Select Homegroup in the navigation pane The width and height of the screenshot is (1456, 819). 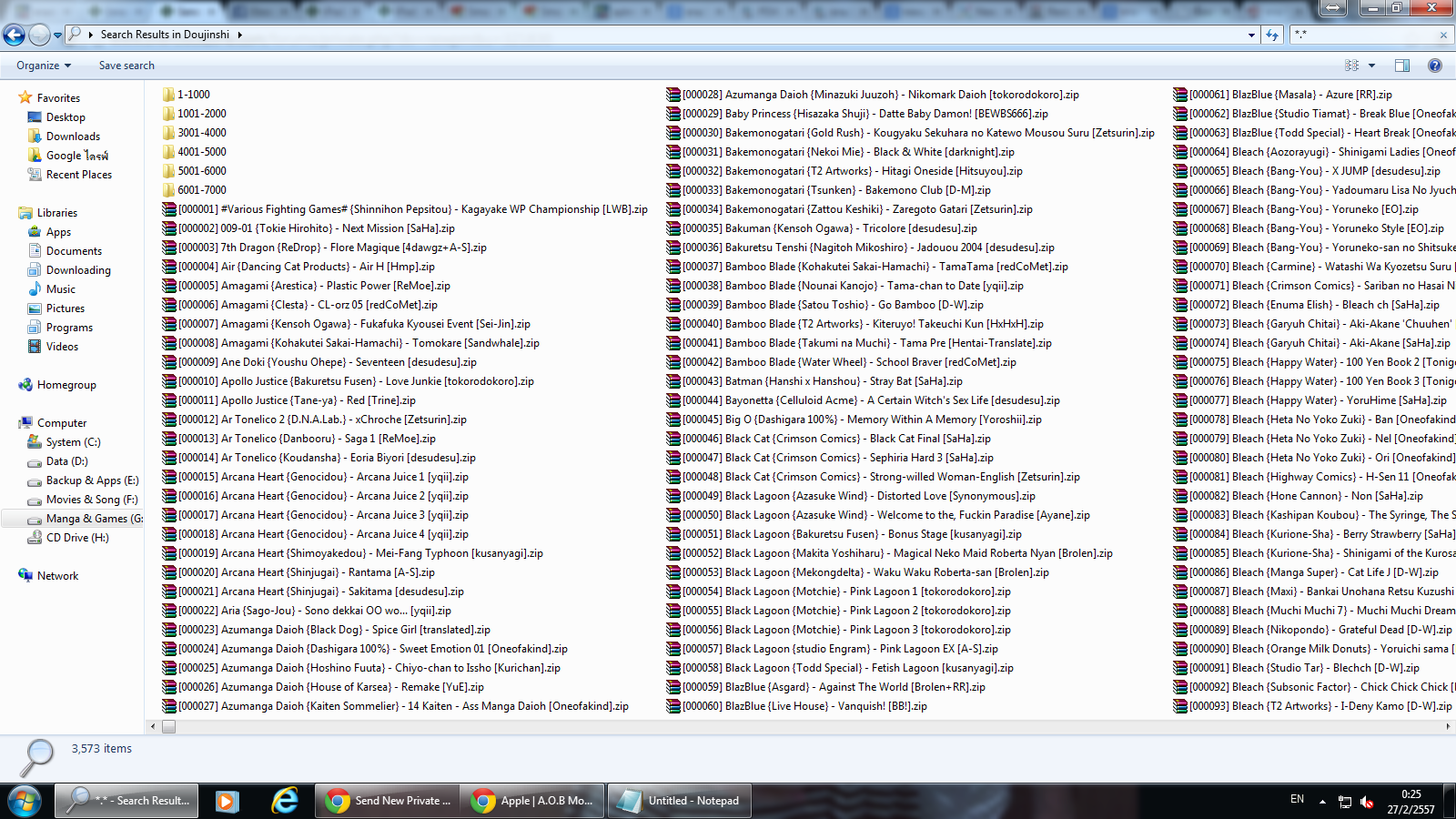pos(66,385)
